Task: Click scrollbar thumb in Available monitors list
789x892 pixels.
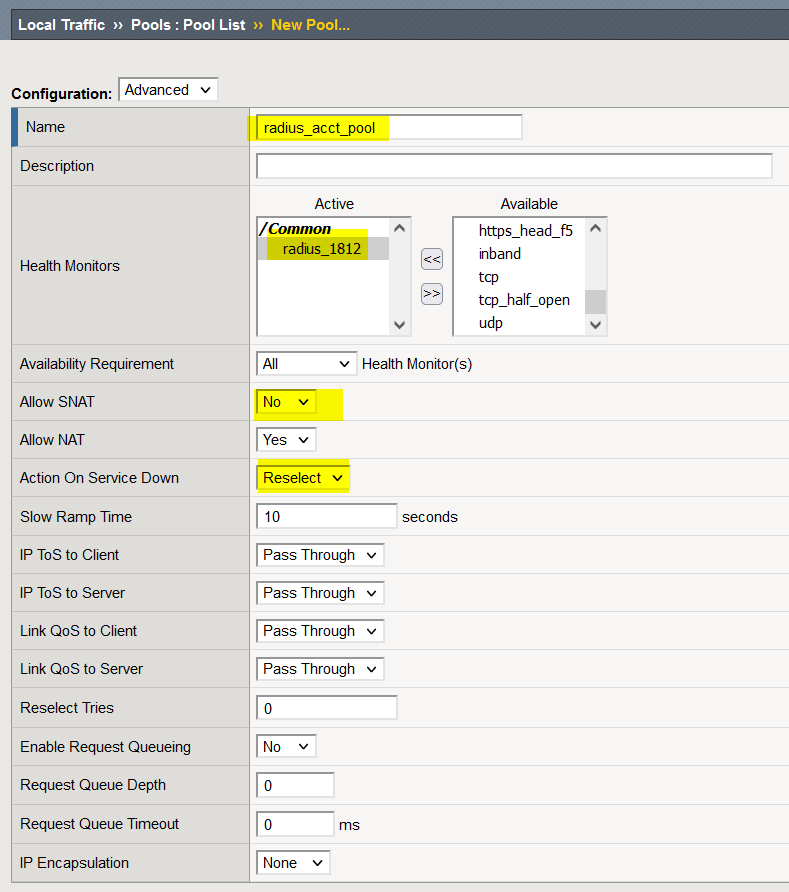Action: (x=595, y=302)
